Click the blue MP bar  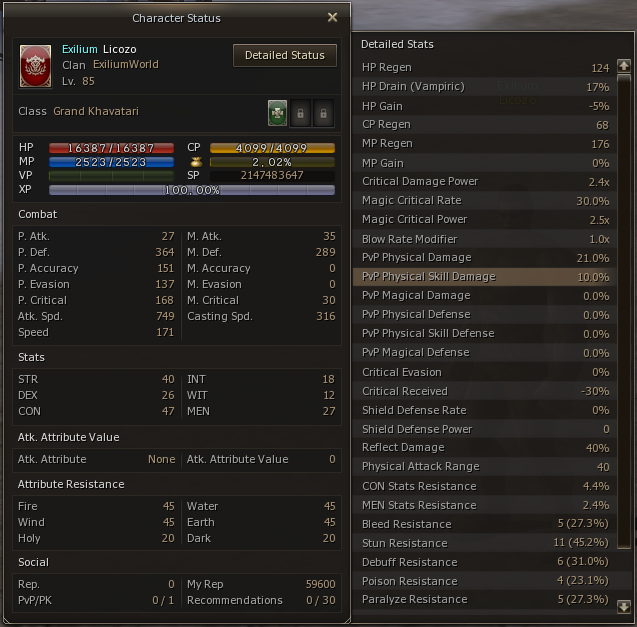111,162
